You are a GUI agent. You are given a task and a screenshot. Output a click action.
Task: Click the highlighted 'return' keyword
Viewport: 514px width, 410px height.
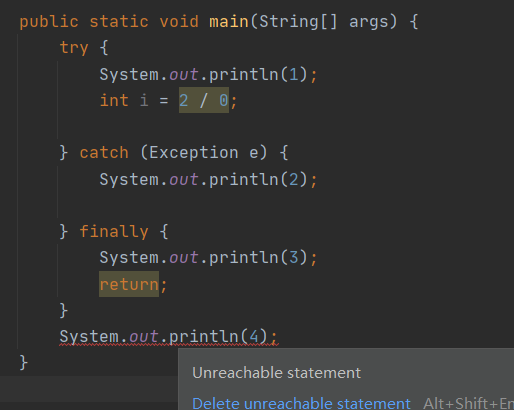click(x=129, y=284)
